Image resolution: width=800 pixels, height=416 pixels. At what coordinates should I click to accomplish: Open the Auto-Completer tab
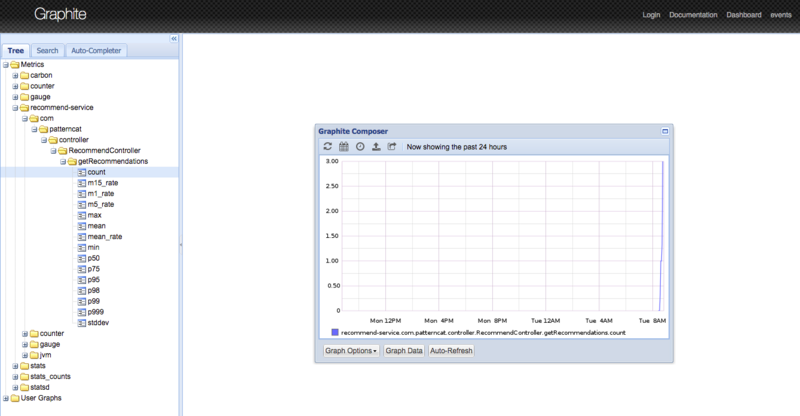point(96,51)
